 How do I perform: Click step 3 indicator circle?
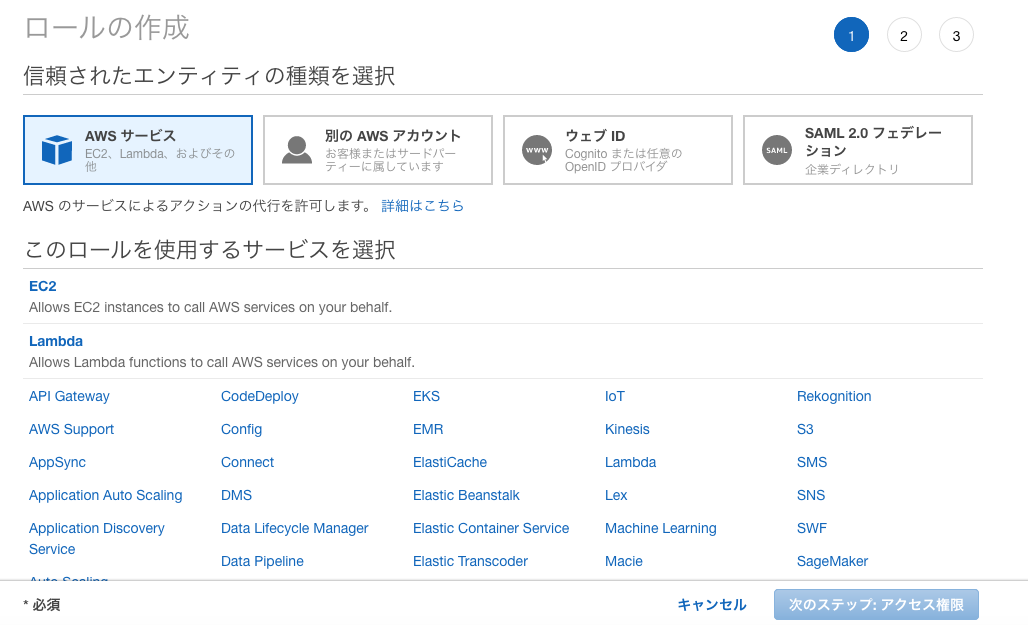[x=956, y=34]
